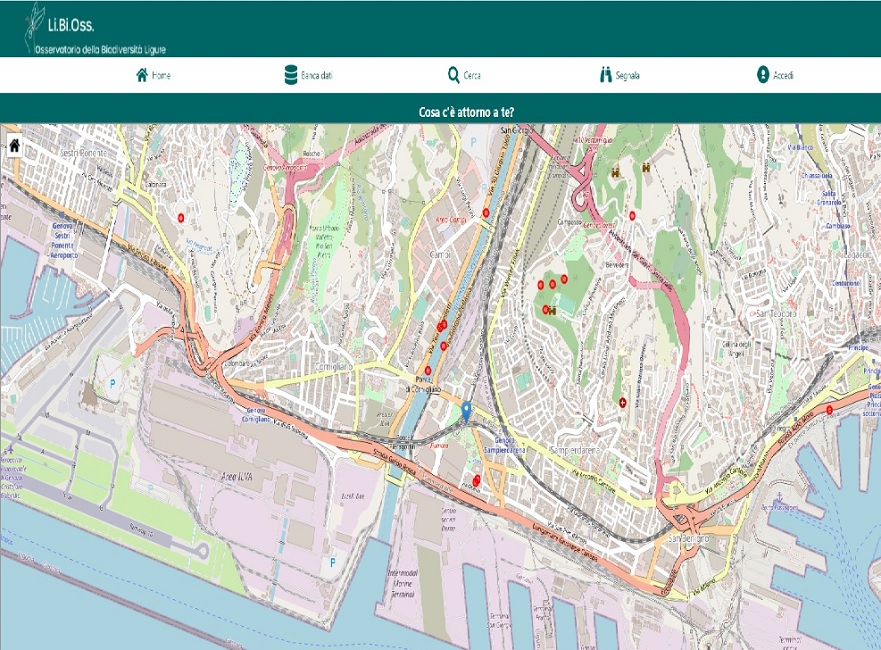
Task: Click the 'Sampierdarena' district label
Action: [575, 450]
